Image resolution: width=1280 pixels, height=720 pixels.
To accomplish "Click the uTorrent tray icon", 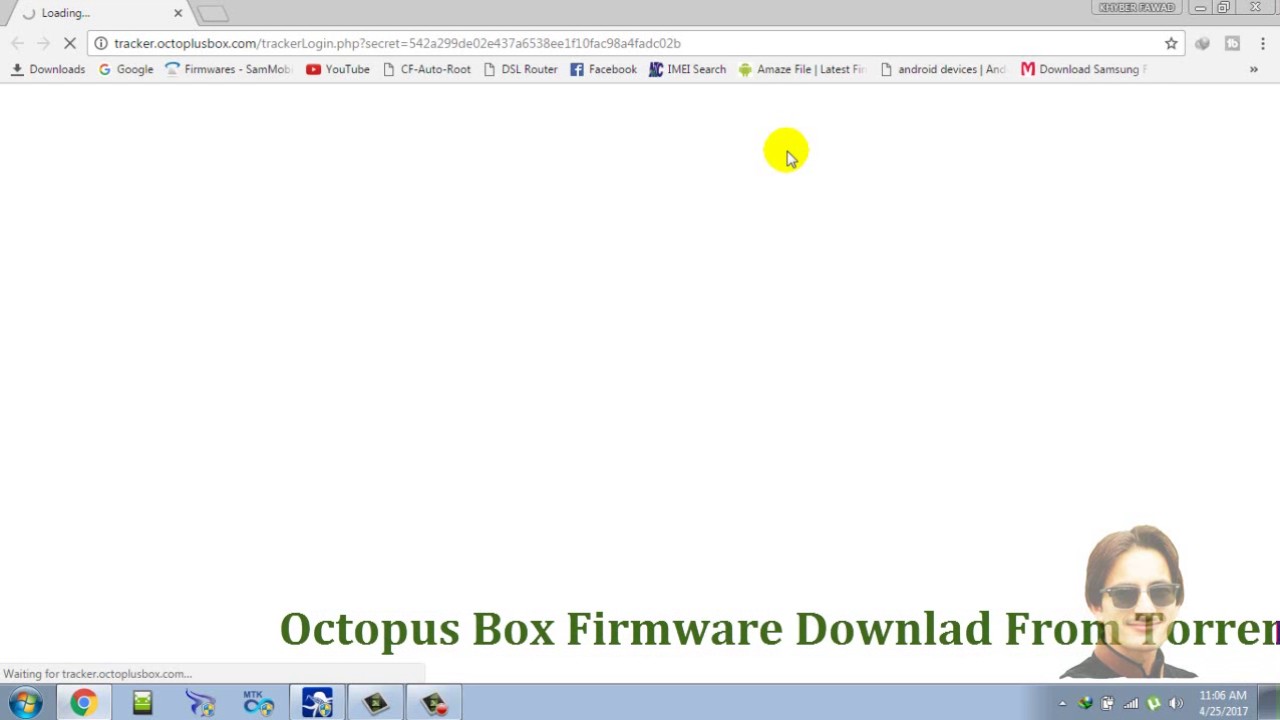I will click(x=1153, y=703).
